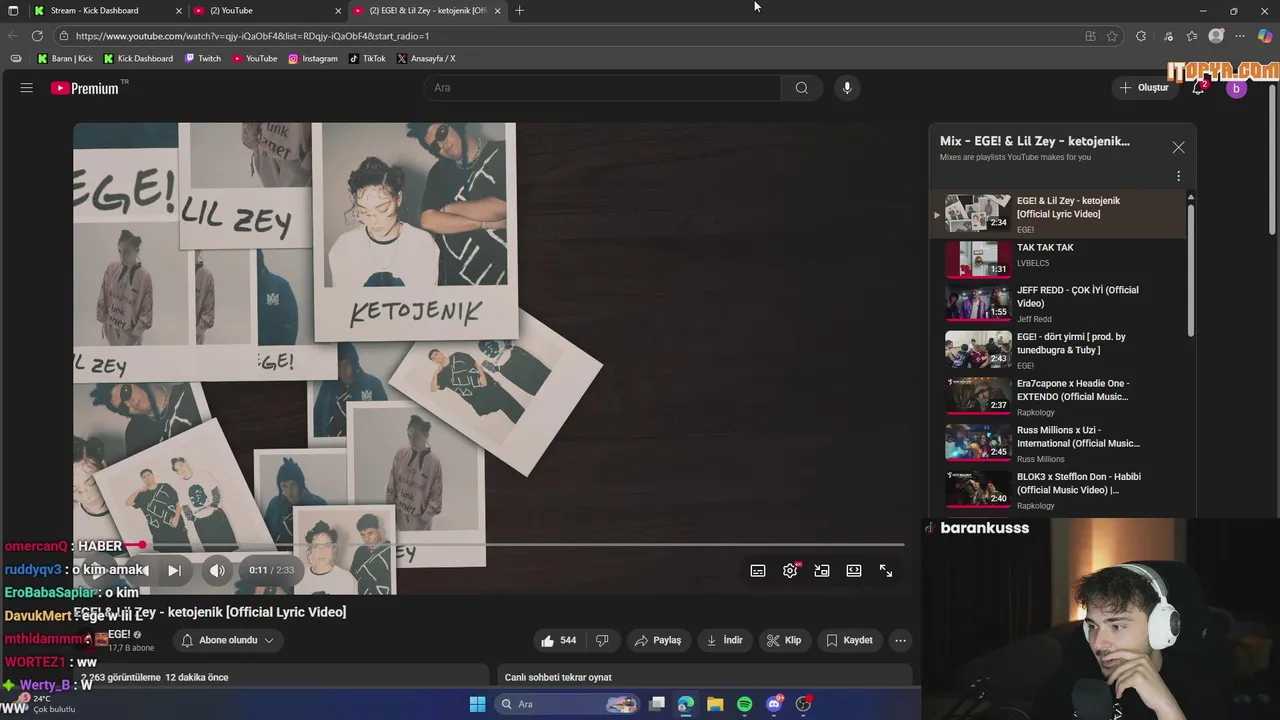Play EGE! - dört yirmi playlist item
Viewport: 1280px width, 720px height.
click(x=1060, y=350)
